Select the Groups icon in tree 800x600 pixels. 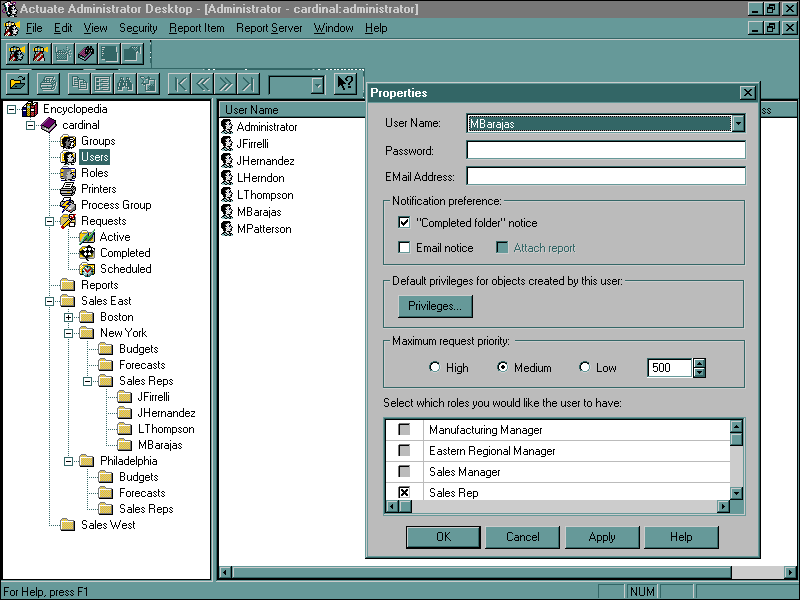click(x=68, y=141)
